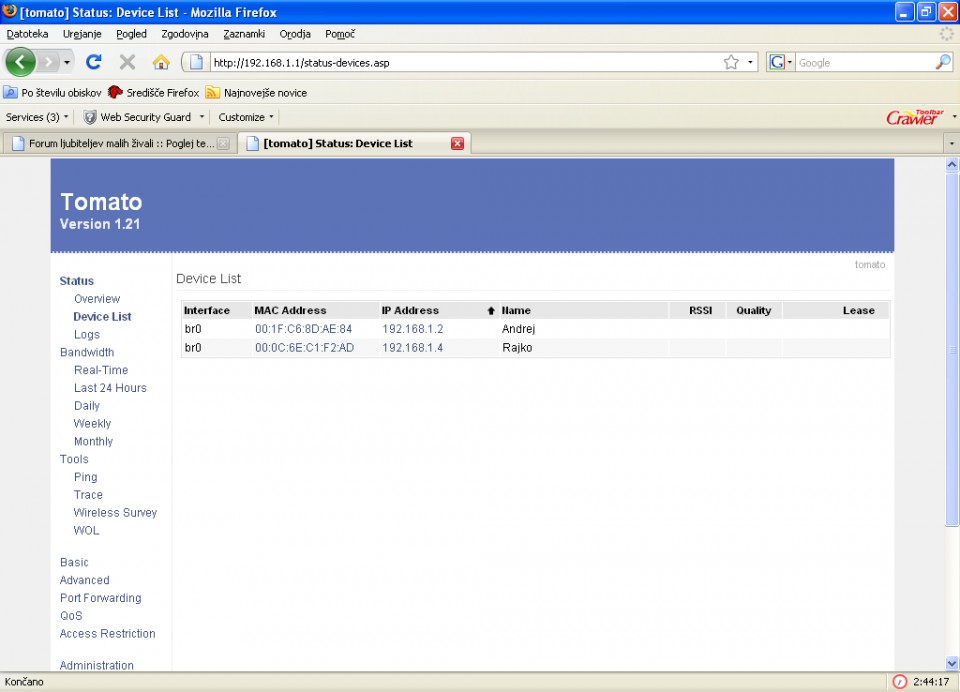Open the Zaznamki menu
The height and width of the screenshot is (692, 960).
coord(244,34)
